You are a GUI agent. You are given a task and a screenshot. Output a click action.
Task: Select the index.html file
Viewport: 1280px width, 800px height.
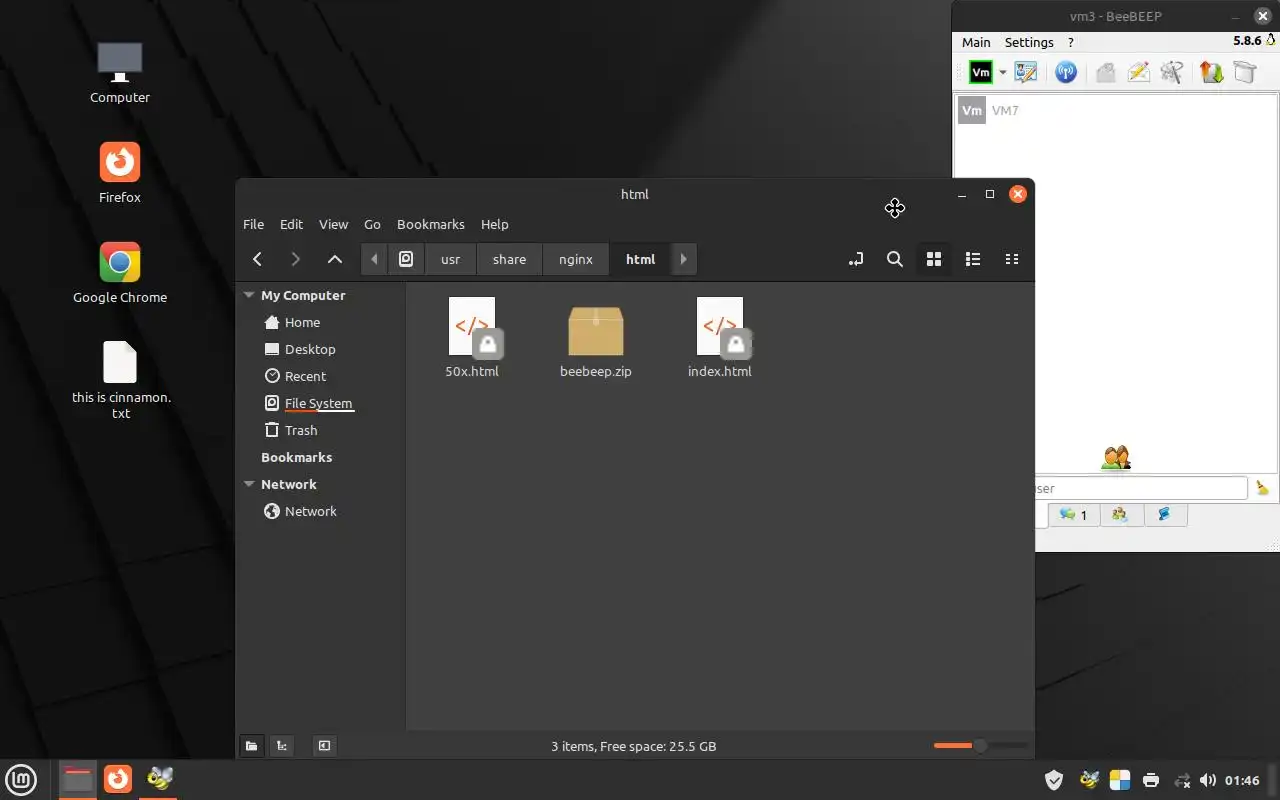(720, 338)
